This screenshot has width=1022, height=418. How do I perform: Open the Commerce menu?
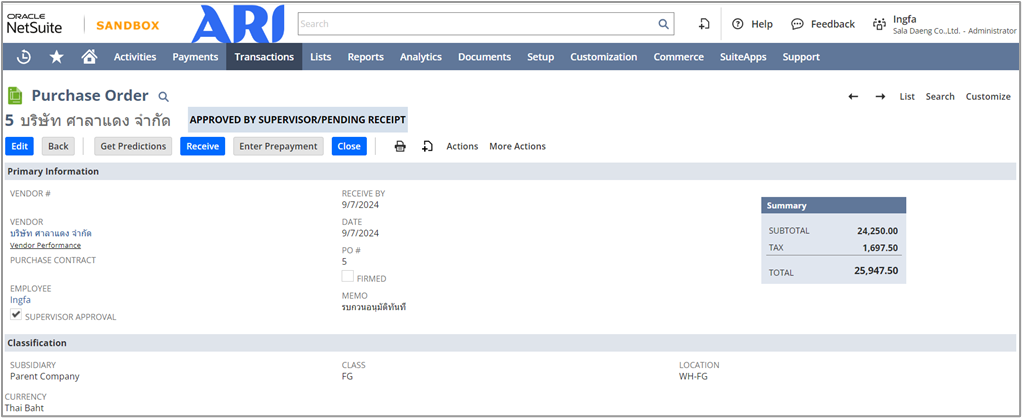click(679, 57)
